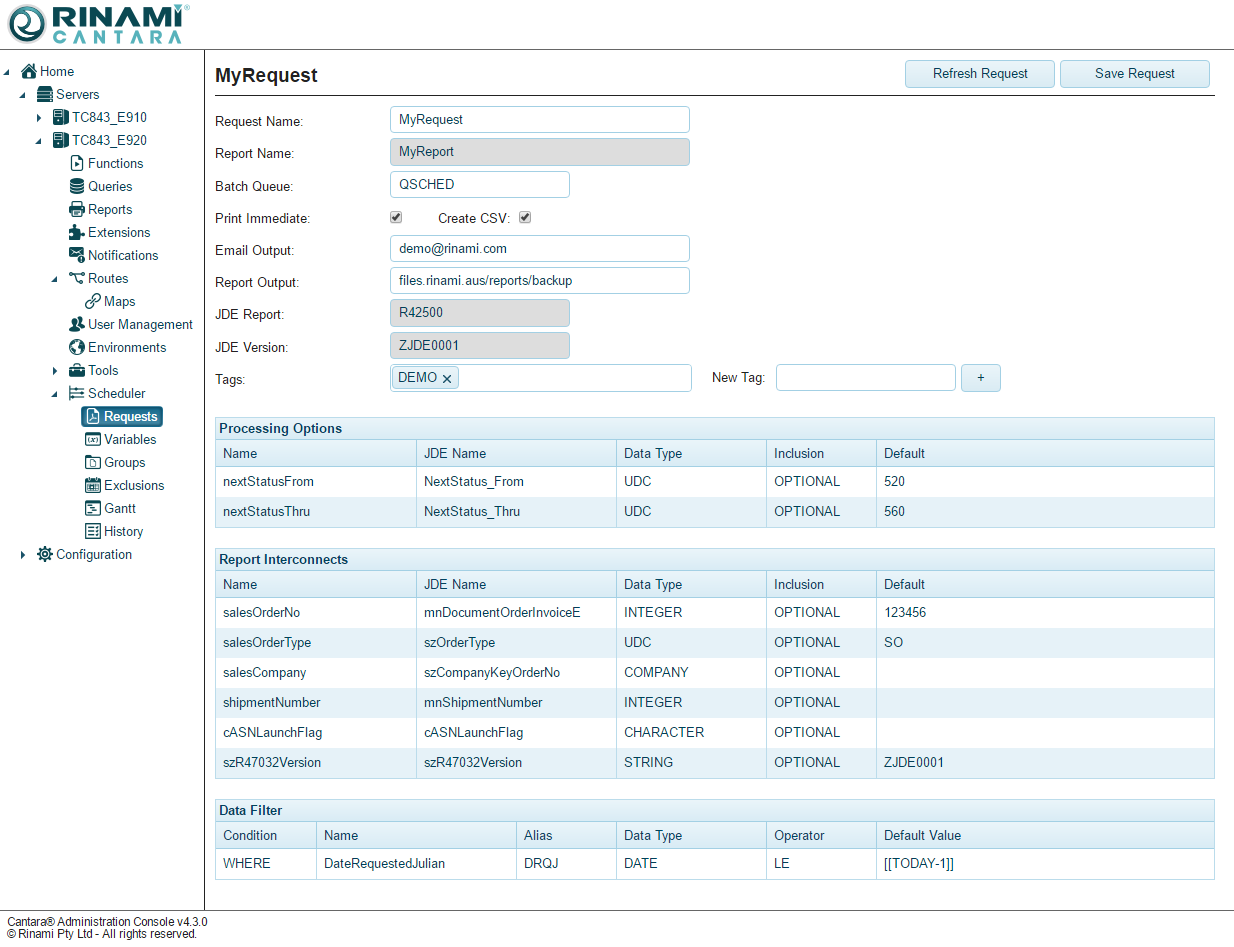Click the Exclusions calendar icon

point(93,485)
